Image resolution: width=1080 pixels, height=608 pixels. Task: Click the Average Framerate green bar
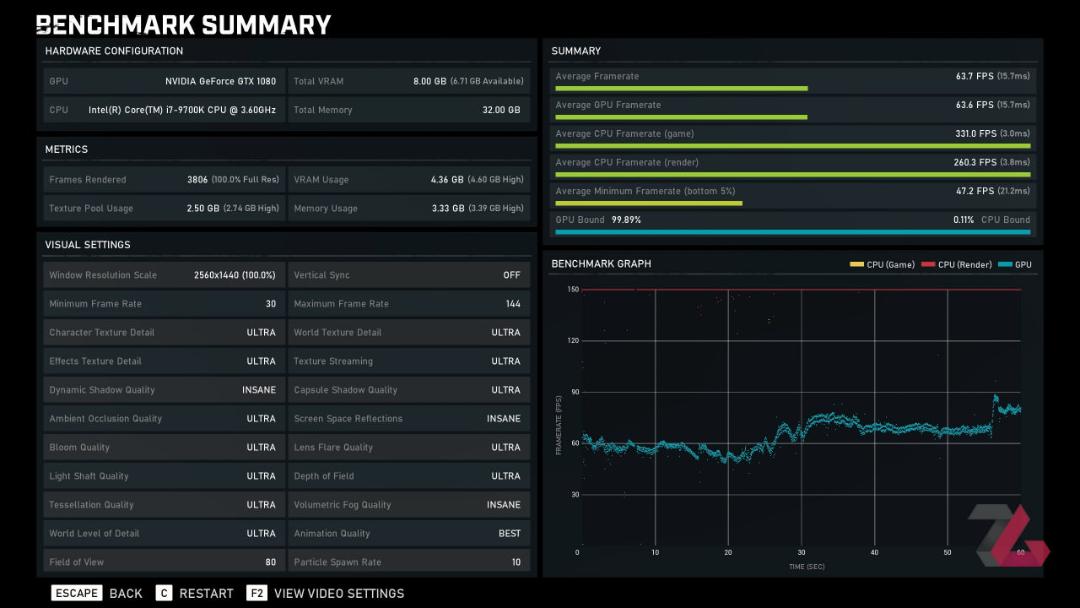(x=681, y=88)
